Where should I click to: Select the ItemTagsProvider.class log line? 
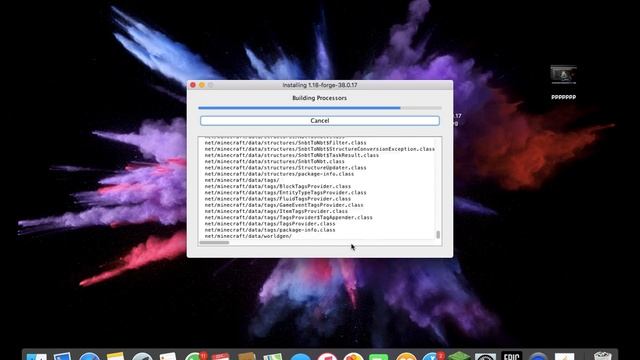tap(276, 211)
